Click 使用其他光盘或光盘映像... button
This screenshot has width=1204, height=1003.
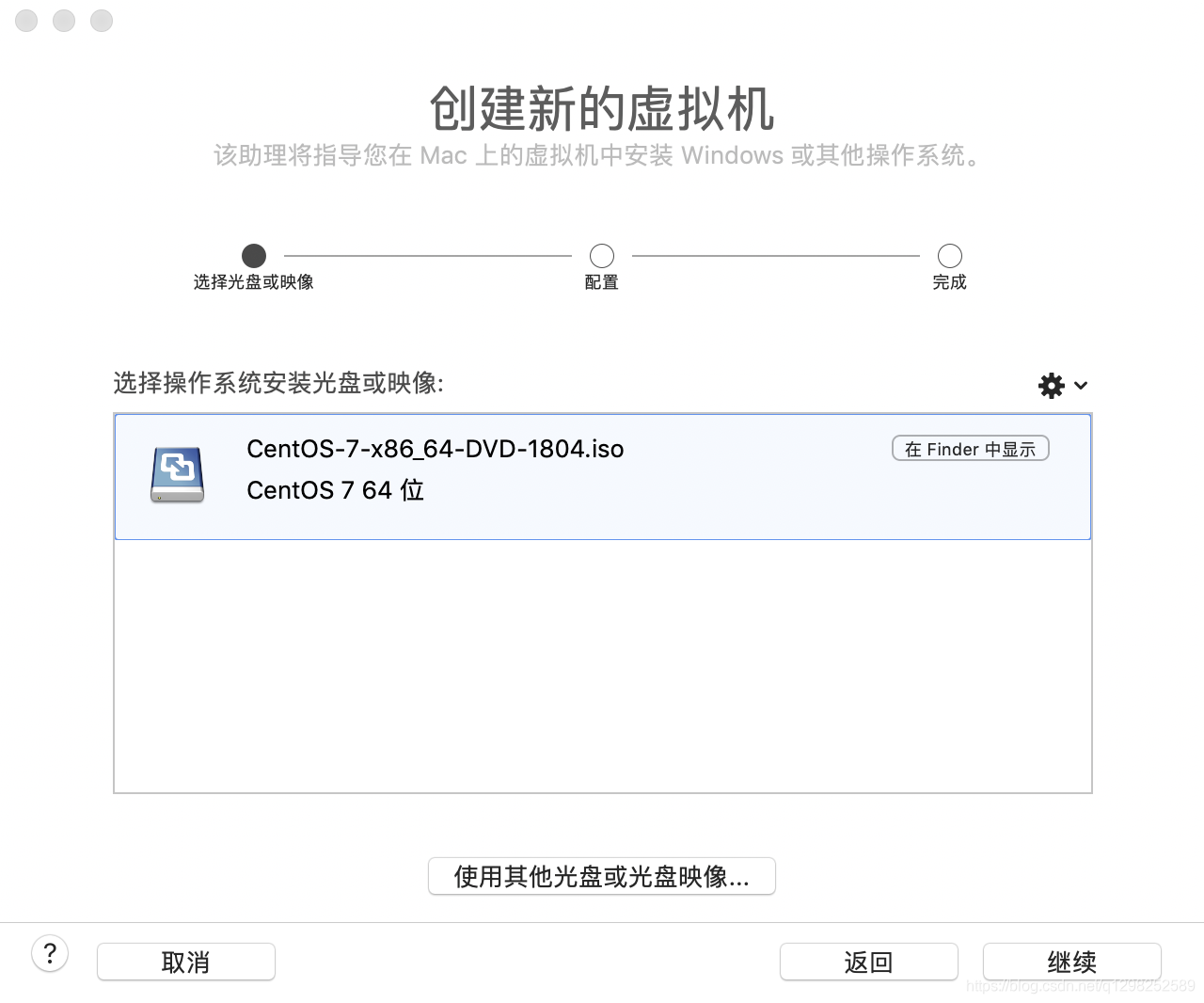(x=602, y=876)
